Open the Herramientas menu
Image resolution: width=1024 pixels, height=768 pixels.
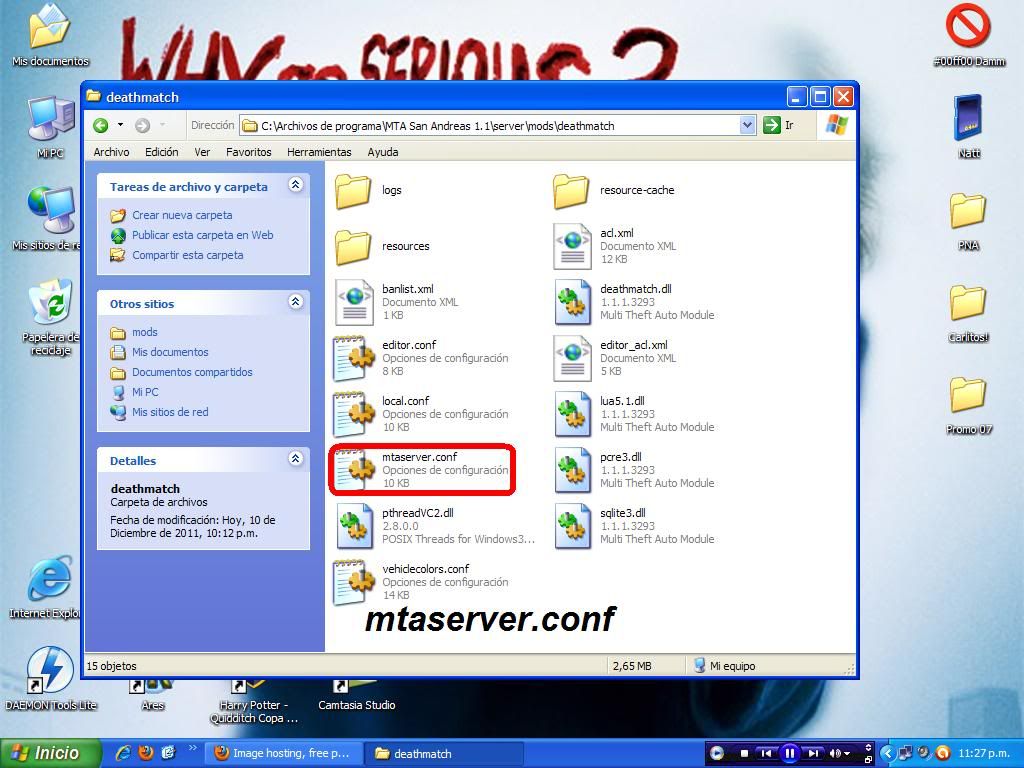click(x=319, y=152)
